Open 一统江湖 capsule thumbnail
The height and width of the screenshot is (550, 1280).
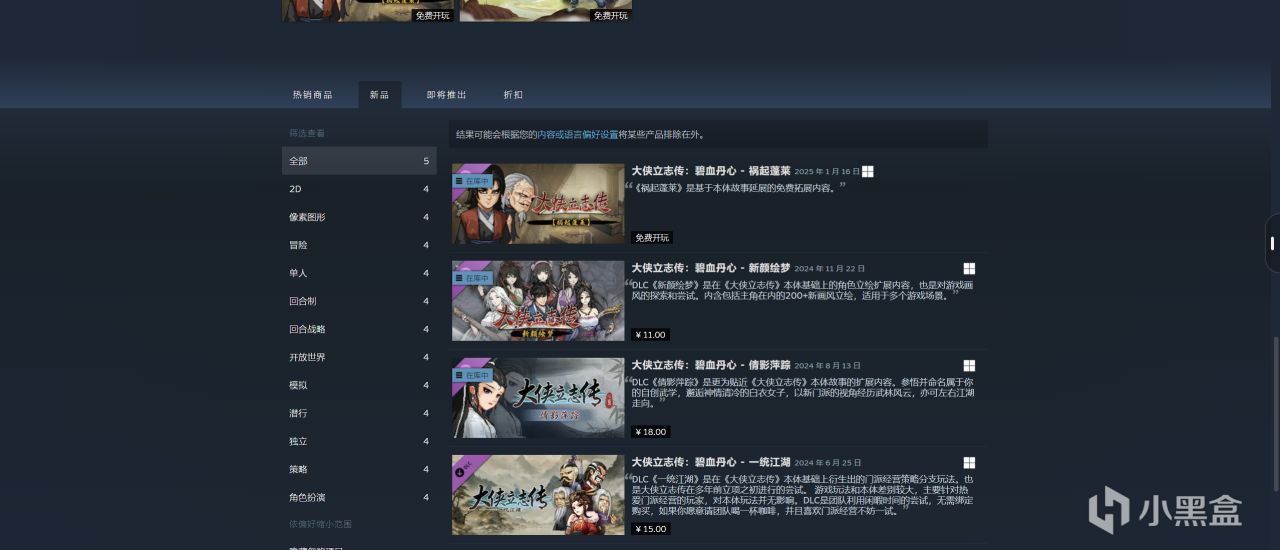coord(538,495)
